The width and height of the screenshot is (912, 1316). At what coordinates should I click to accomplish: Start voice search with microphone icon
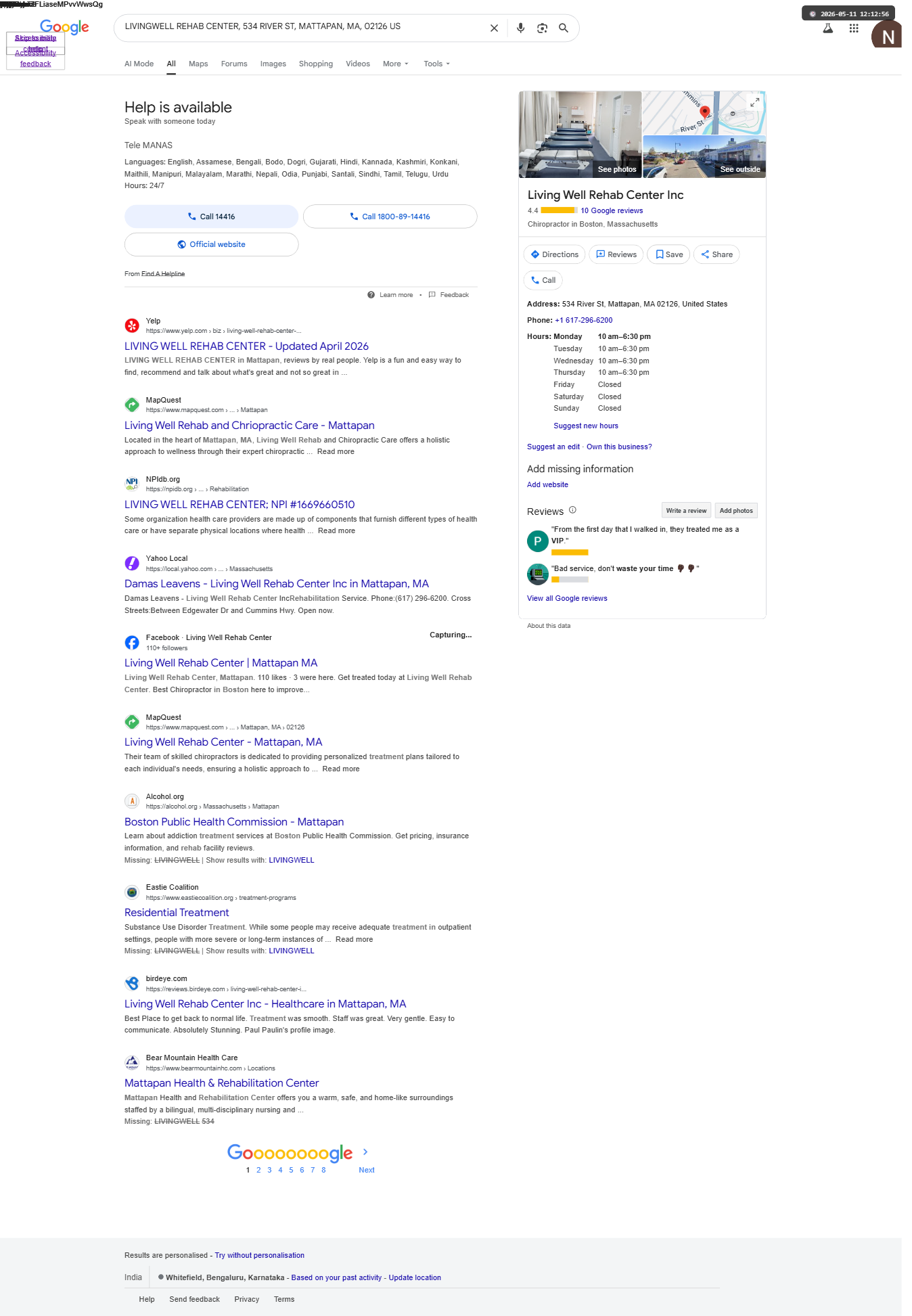tap(520, 28)
